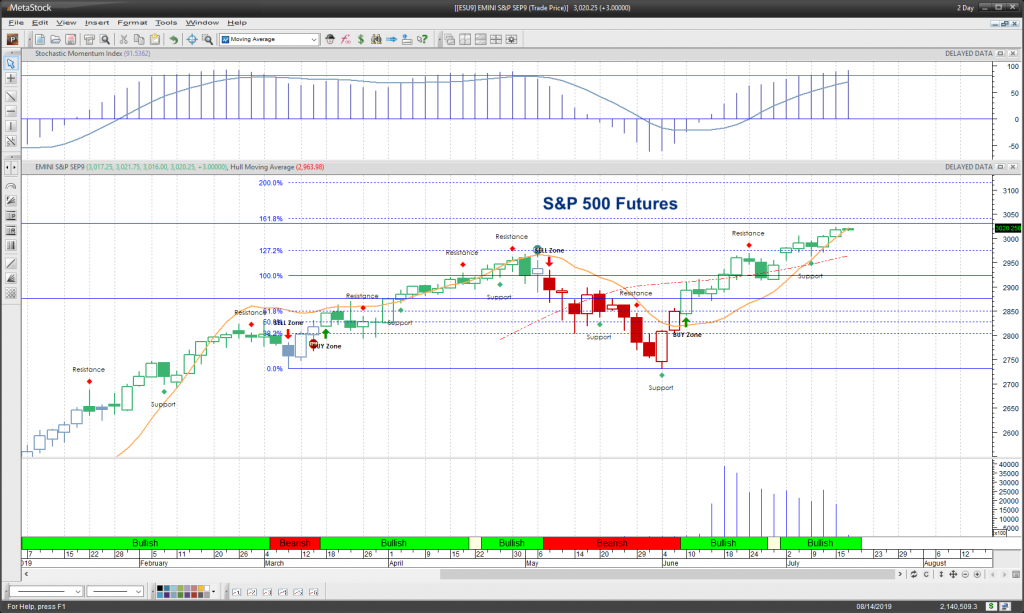Expand the color palette dropdown arrow
1024x613 pixels.
point(214,591)
